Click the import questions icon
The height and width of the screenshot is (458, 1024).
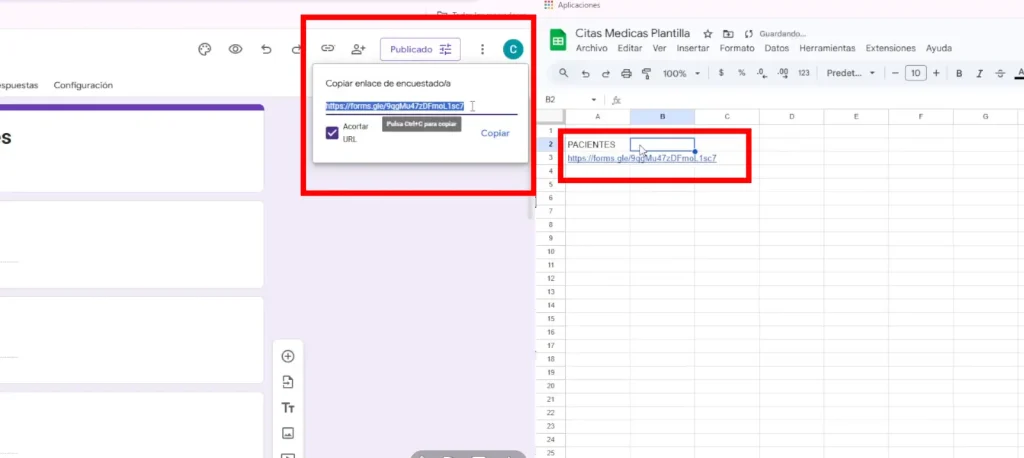click(288, 382)
